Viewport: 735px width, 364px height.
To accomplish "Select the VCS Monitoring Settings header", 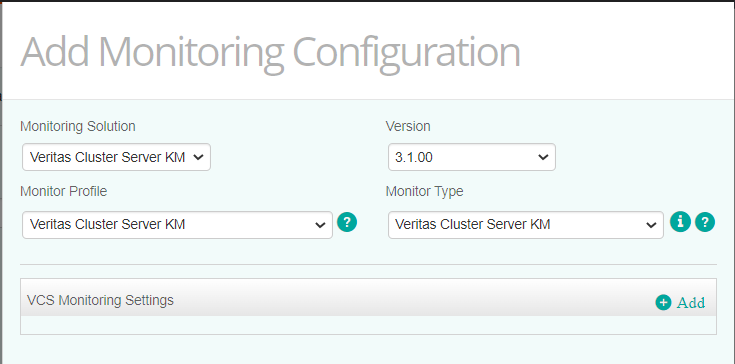I will coord(368,297).
